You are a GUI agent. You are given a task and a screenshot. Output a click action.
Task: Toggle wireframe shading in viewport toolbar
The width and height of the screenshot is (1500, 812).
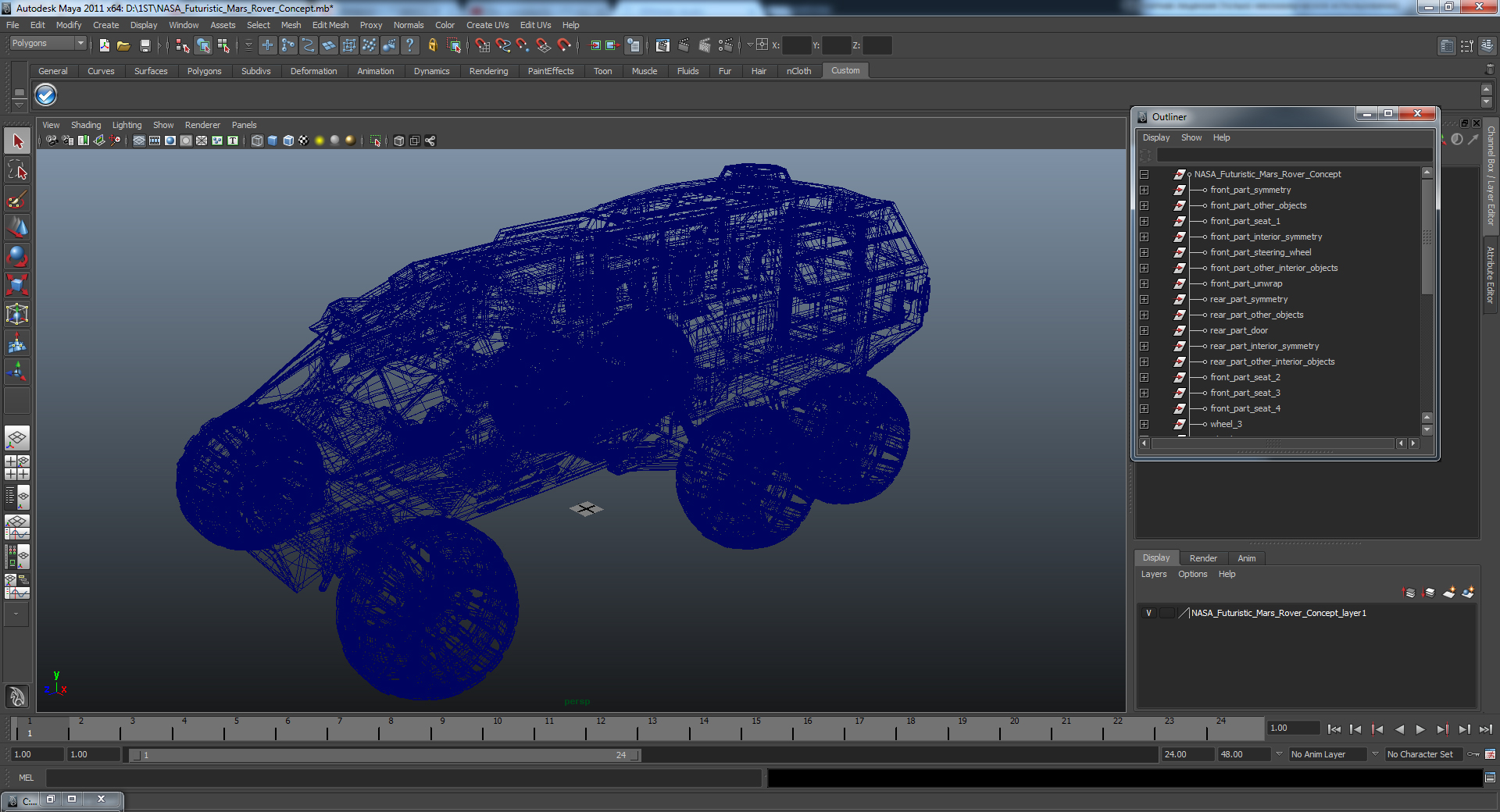point(257,141)
